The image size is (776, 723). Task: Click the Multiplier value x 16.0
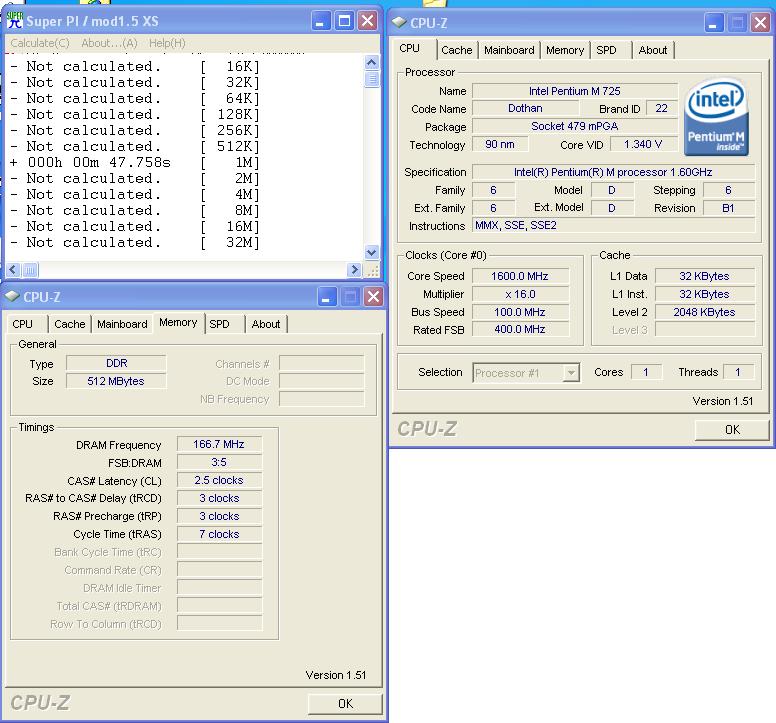520,294
